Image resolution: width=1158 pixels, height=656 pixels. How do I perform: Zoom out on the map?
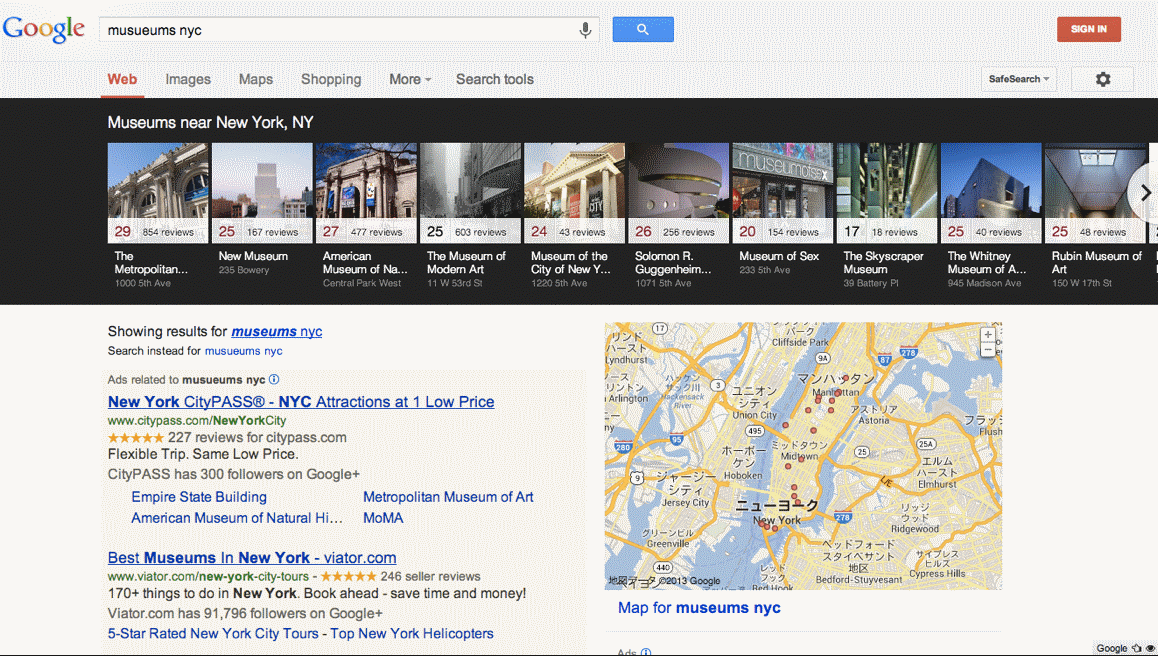click(988, 350)
